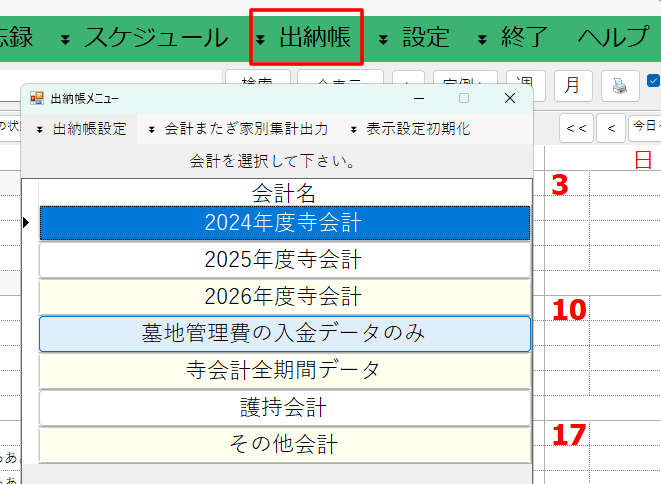This screenshot has height=484, width=661.
Task: Click the printer icon in toolbar
Action: (620, 86)
